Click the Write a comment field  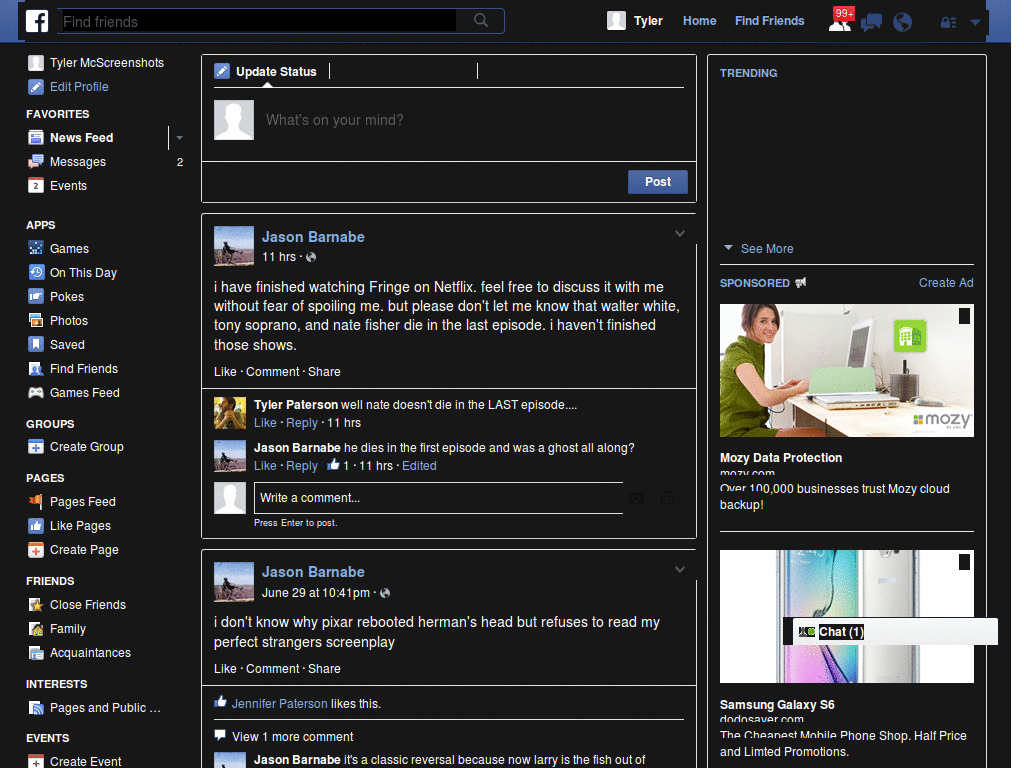pos(438,498)
